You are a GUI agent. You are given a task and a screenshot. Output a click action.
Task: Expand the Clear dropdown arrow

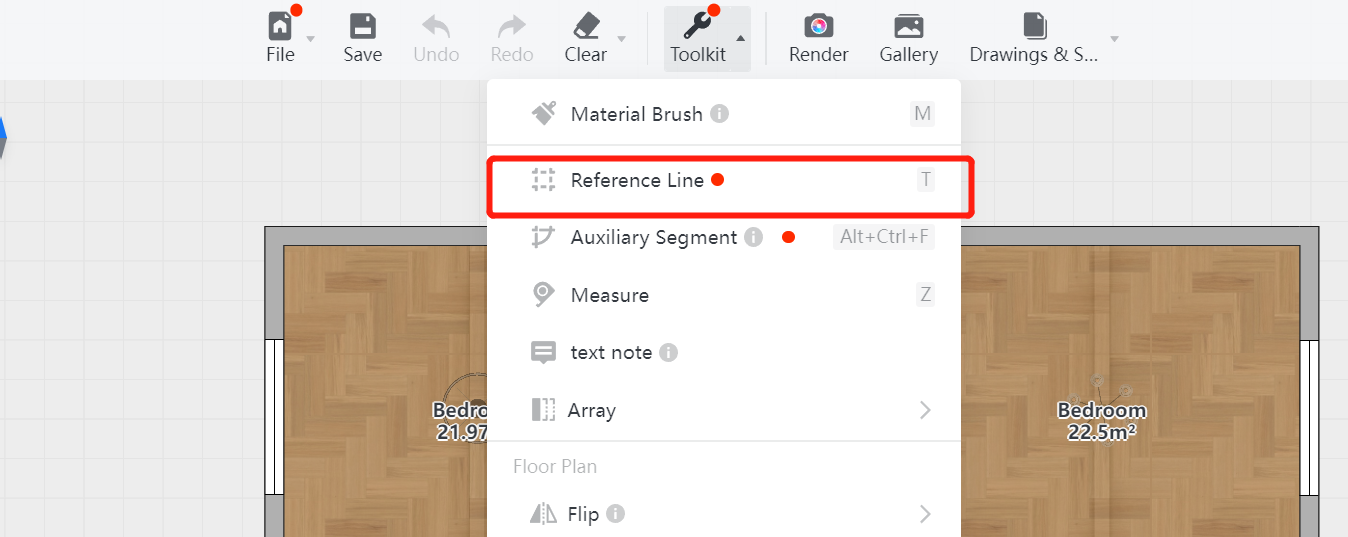click(x=622, y=39)
